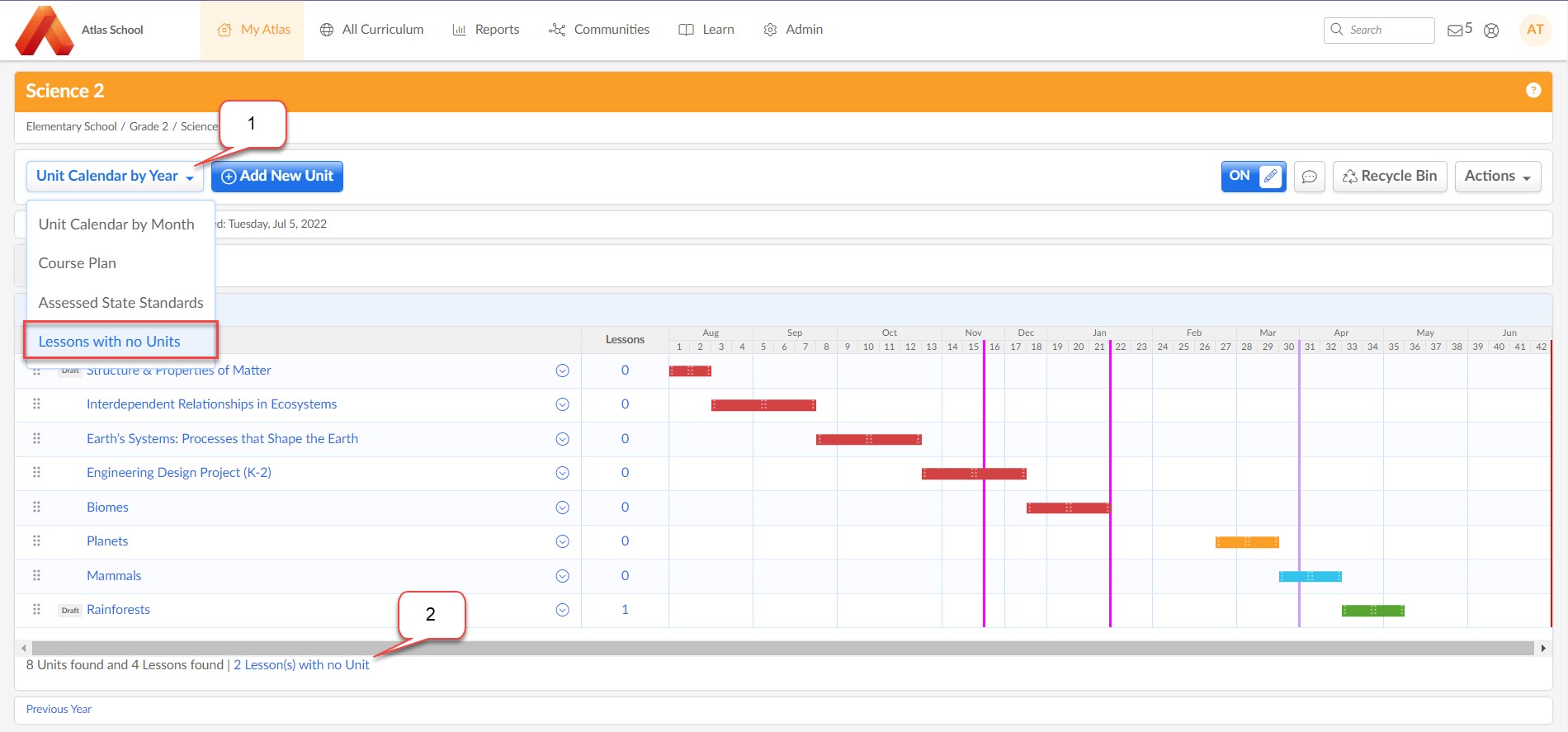Image resolution: width=1568 pixels, height=732 pixels.
Task: Click the drag handle for Rainforests row
Action: pyautogui.click(x=36, y=610)
